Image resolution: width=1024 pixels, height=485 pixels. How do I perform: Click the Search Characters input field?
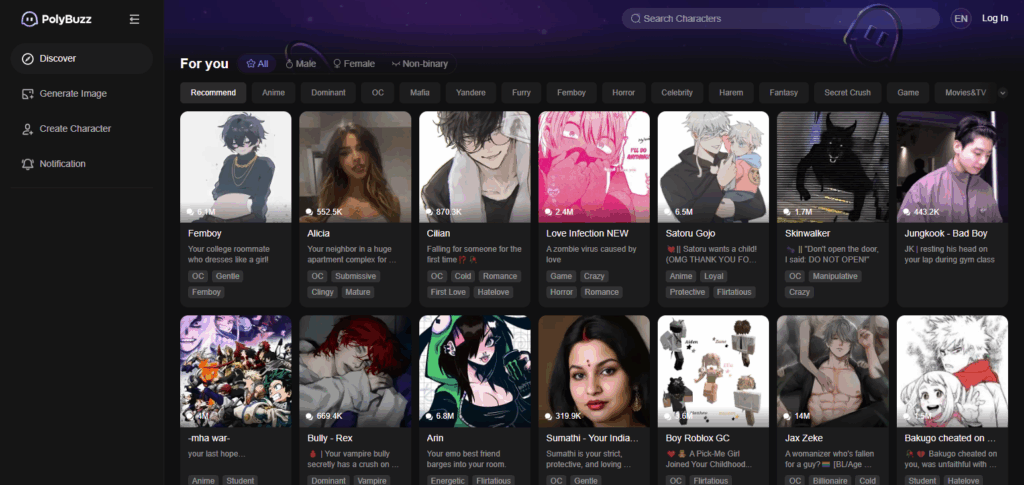(x=780, y=19)
